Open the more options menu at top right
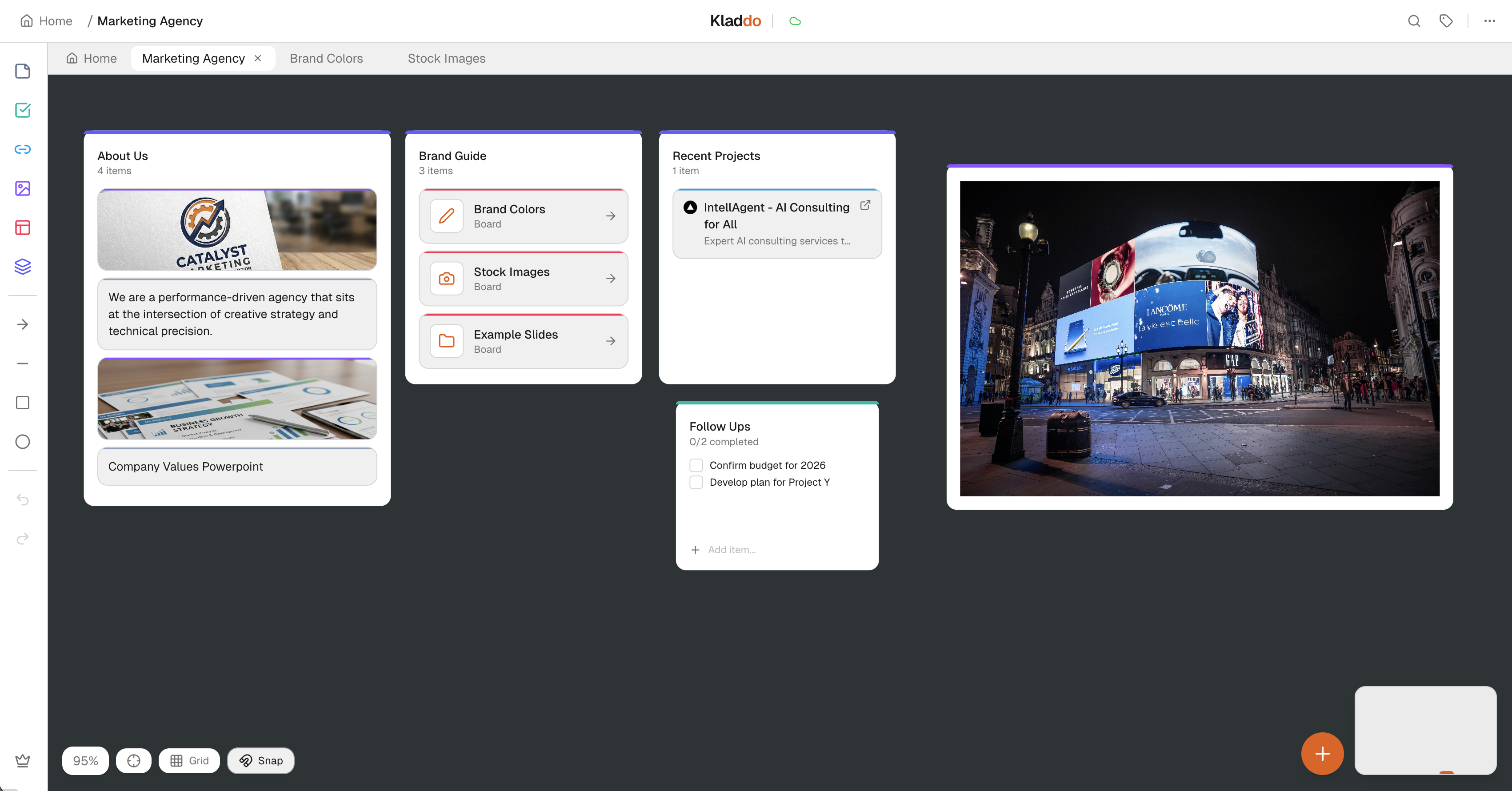Viewport: 1512px width, 791px height. [1489, 21]
